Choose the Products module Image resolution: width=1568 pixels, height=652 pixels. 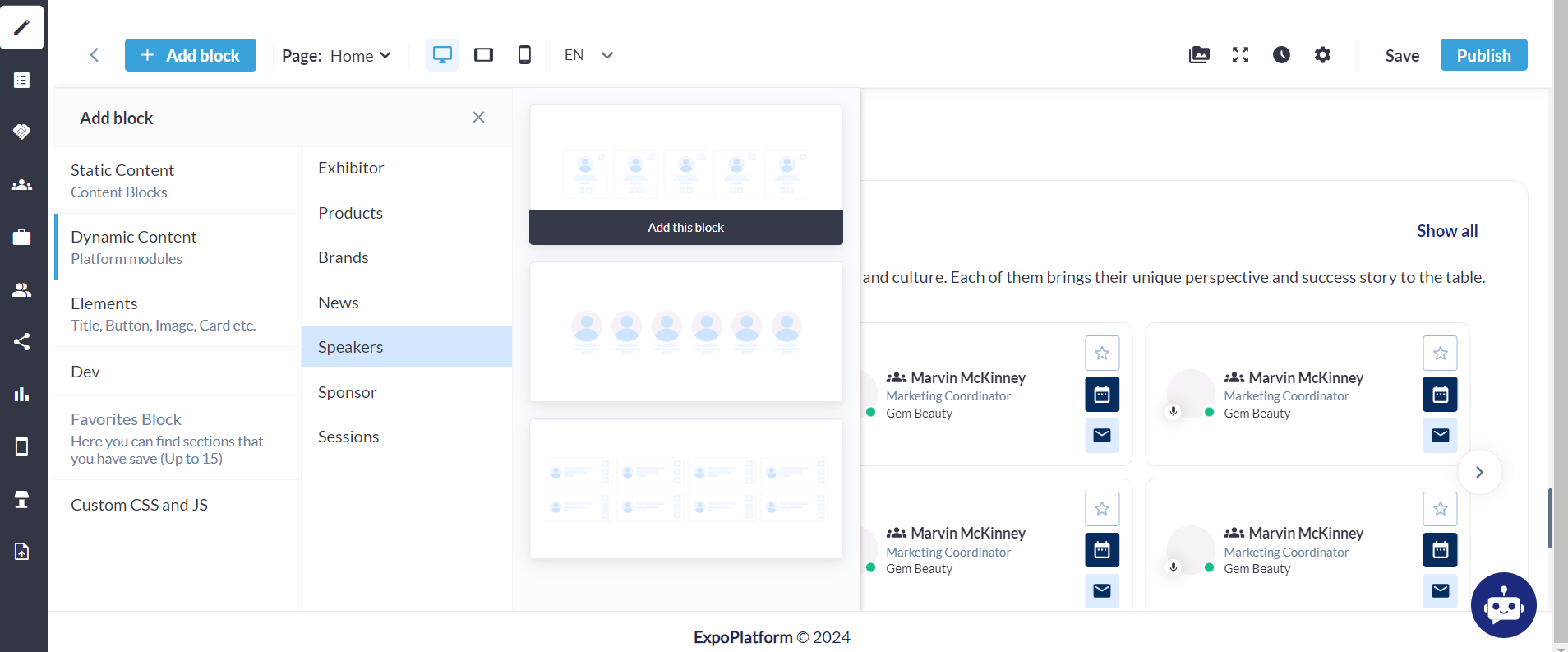click(407, 213)
